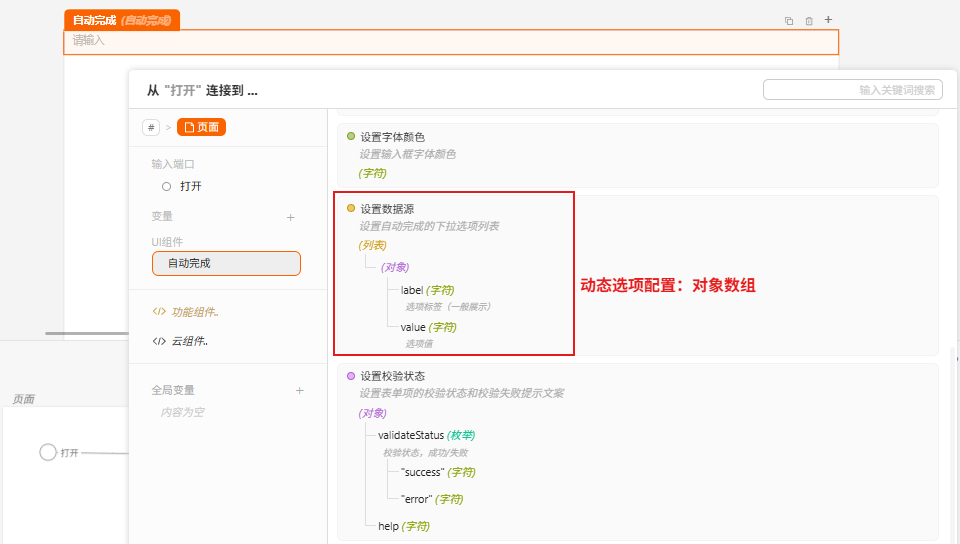Click the label (字符) field row
This screenshot has height=544, width=960.
(427, 290)
